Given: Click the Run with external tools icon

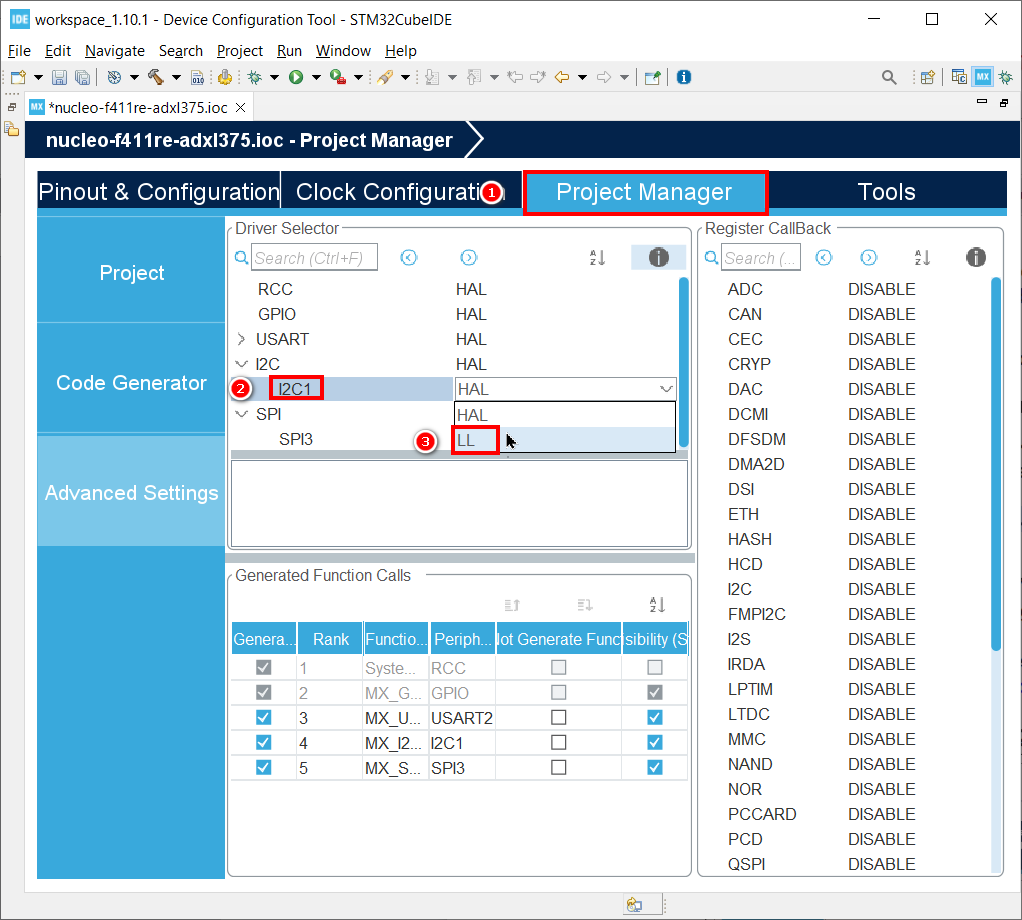Looking at the screenshot, I should tap(338, 78).
